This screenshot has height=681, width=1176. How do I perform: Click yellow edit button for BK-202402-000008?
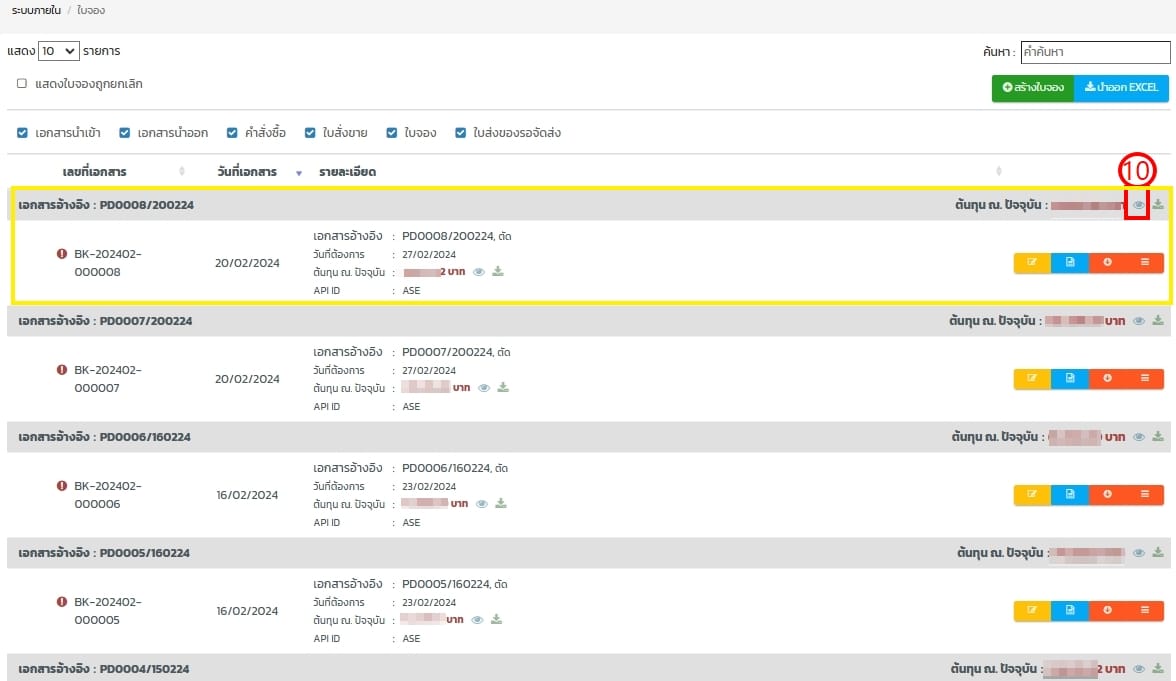point(1032,263)
